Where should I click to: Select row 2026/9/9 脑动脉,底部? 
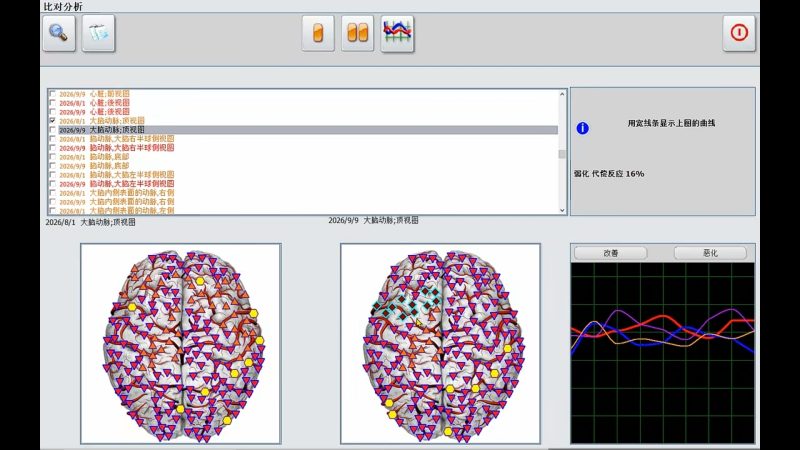(94, 166)
